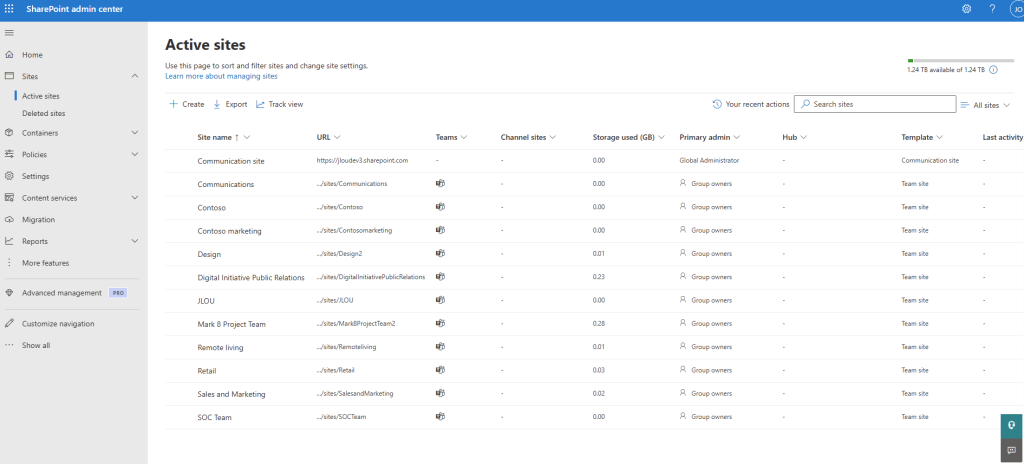The width and height of the screenshot is (1024, 464).
Task: Open help question mark icon
Action: click(x=992, y=9)
